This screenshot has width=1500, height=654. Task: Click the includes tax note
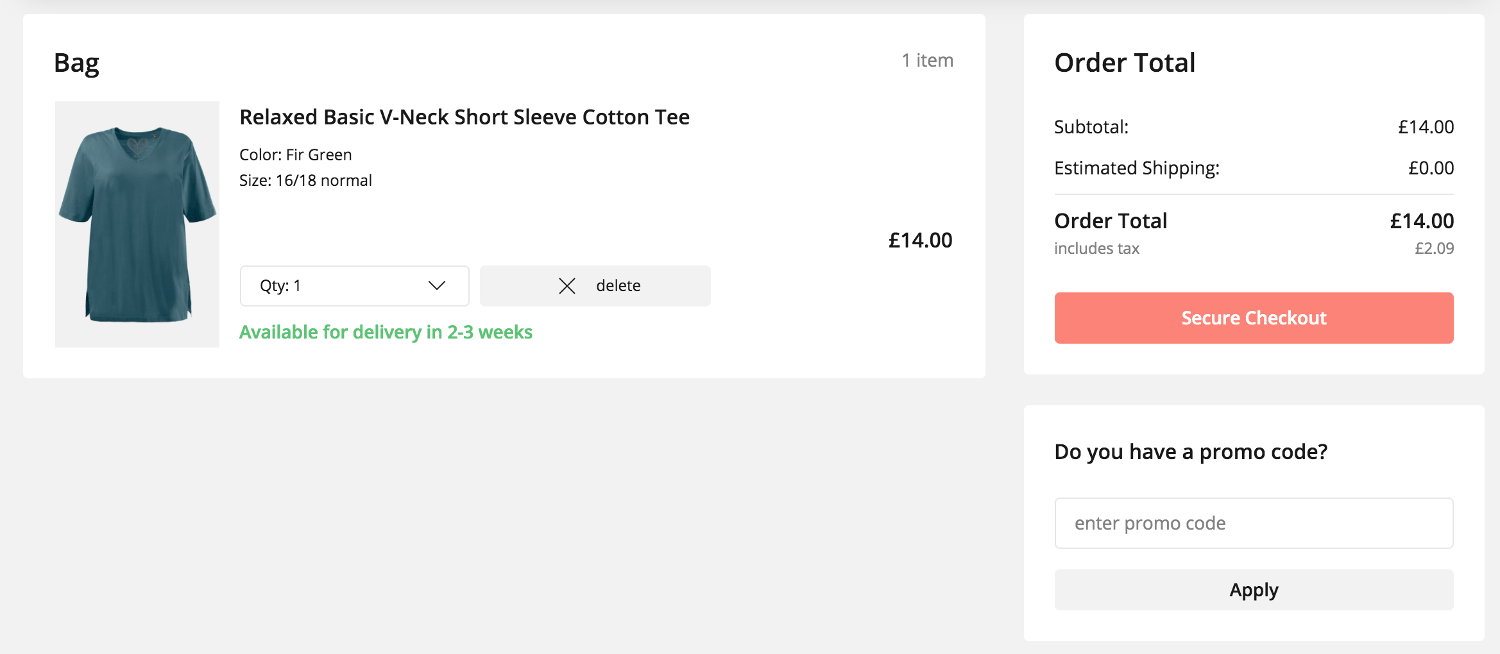(x=1097, y=248)
